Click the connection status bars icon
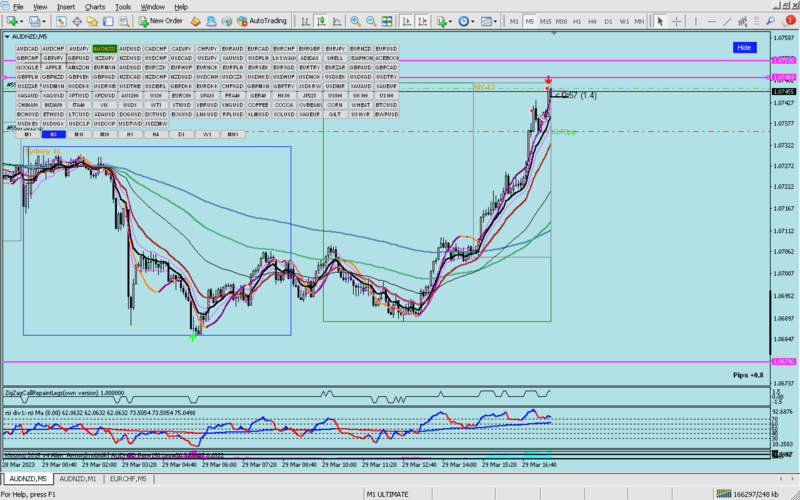 (x=723, y=494)
